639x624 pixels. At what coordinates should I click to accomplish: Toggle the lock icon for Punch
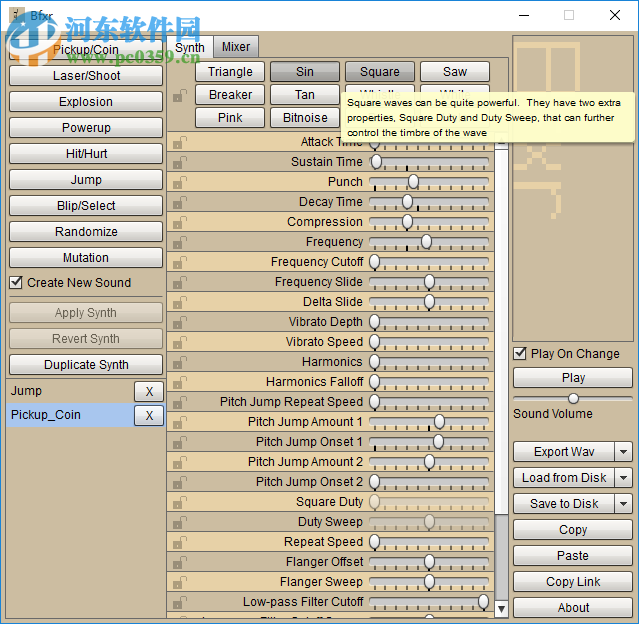180,183
